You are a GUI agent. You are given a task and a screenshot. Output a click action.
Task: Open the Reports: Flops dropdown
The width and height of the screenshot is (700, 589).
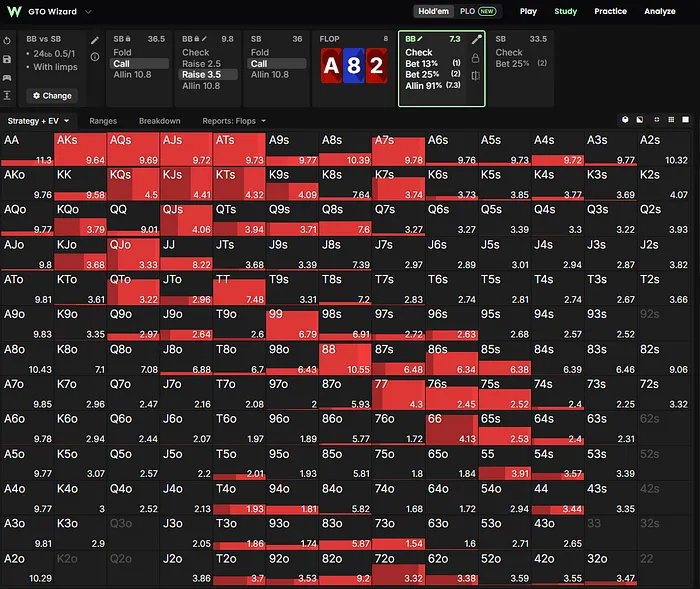pyautogui.click(x=234, y=121)
